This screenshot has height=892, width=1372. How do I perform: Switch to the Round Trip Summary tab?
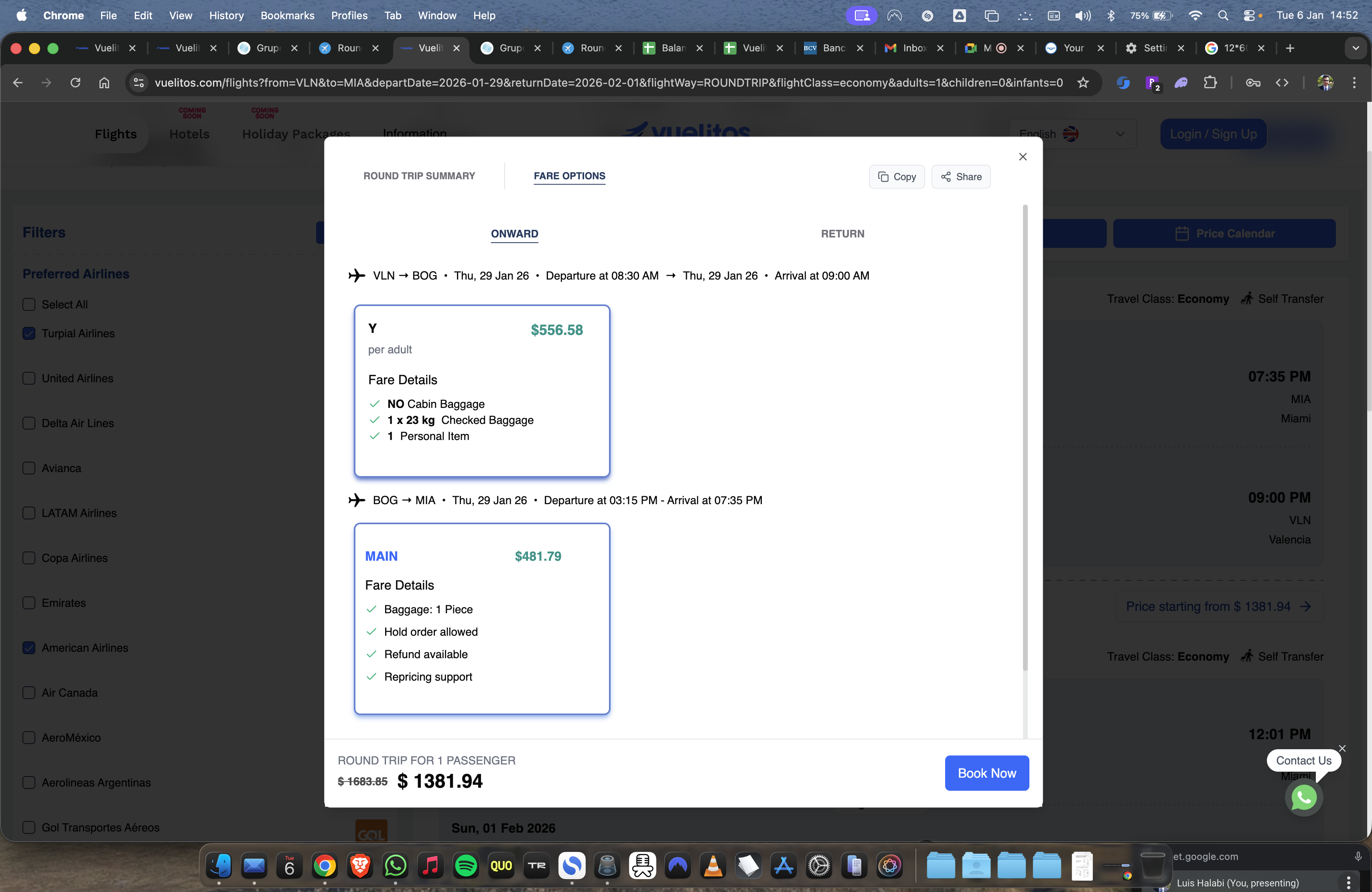tap(419, 176)
